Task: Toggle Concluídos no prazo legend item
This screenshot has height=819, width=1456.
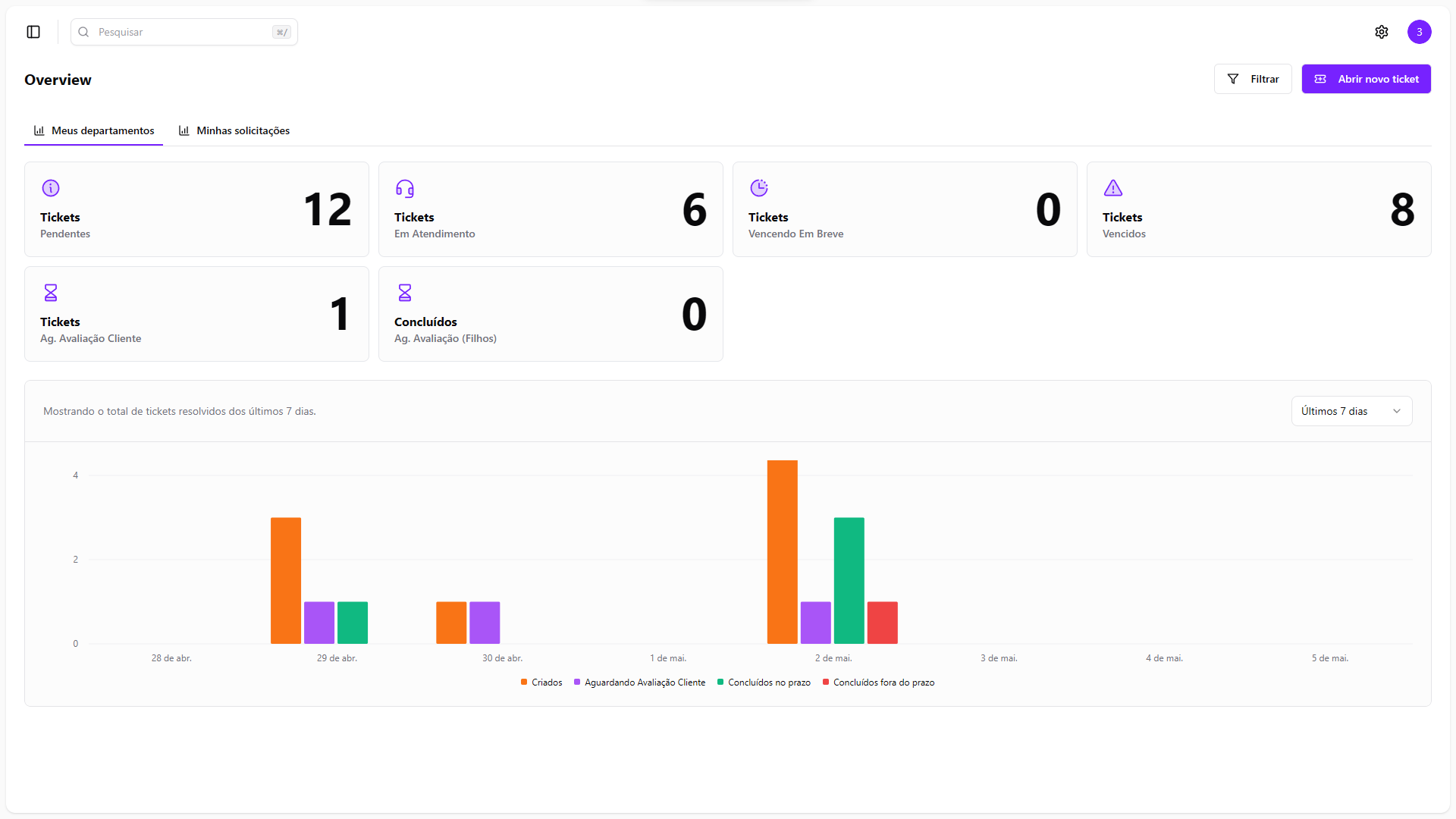Action: (764, 682)
